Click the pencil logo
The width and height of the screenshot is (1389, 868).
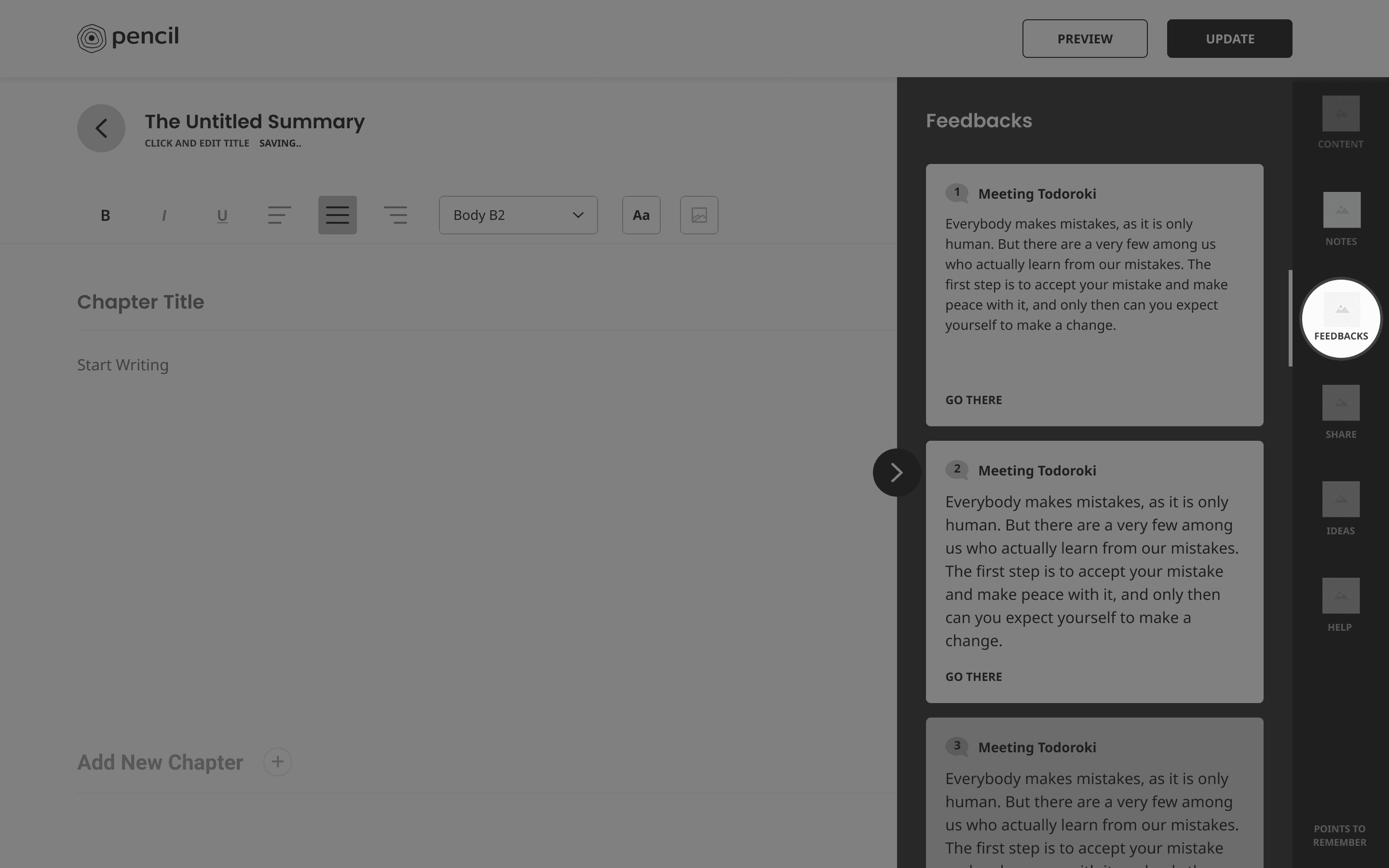[x=128, y=38]
